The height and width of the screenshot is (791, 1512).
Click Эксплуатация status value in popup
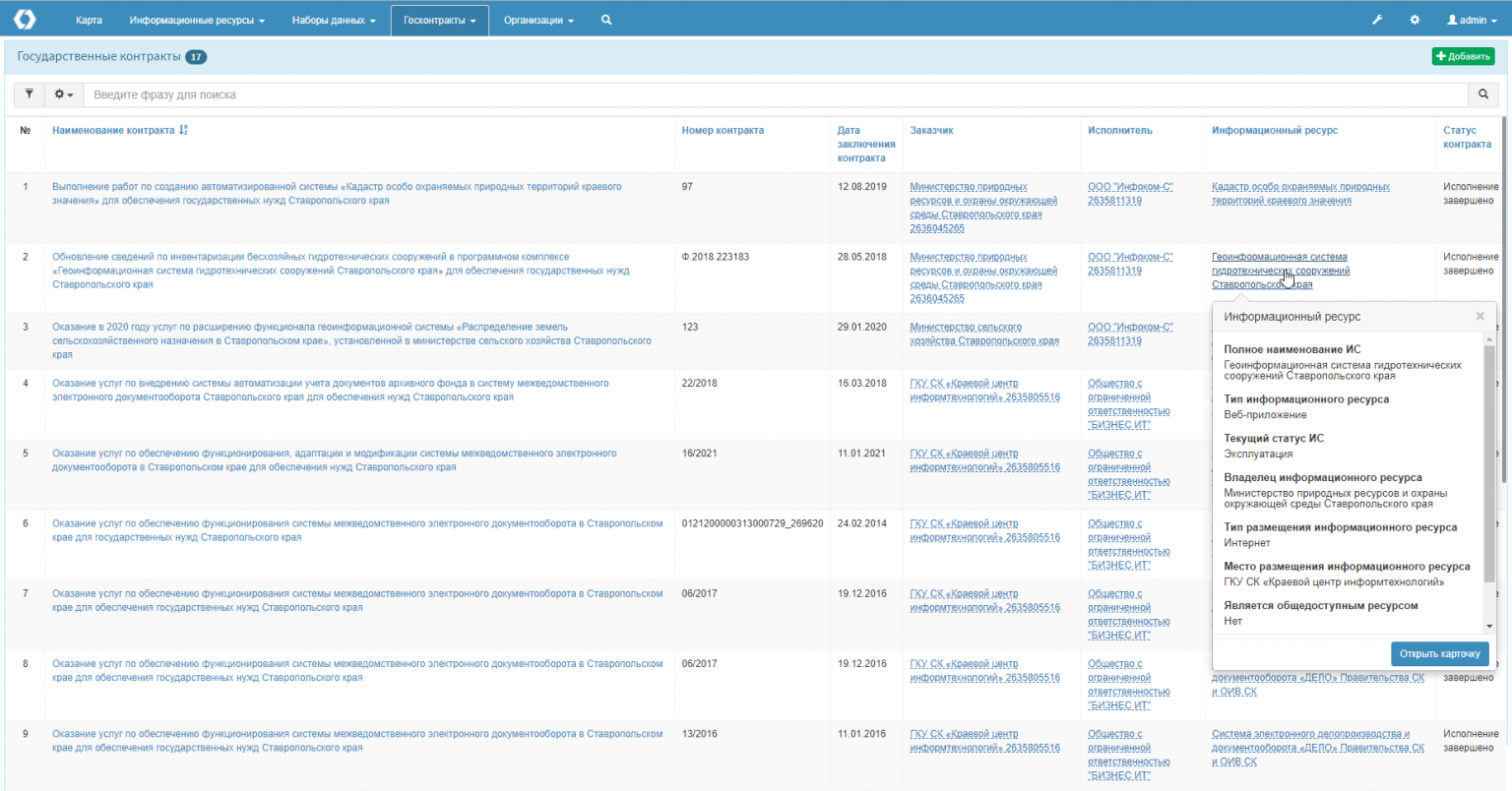[1258, 454]
